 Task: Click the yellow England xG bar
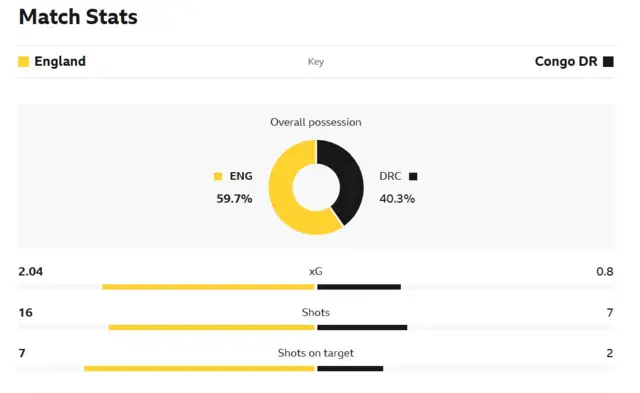[x=208, y=287]
